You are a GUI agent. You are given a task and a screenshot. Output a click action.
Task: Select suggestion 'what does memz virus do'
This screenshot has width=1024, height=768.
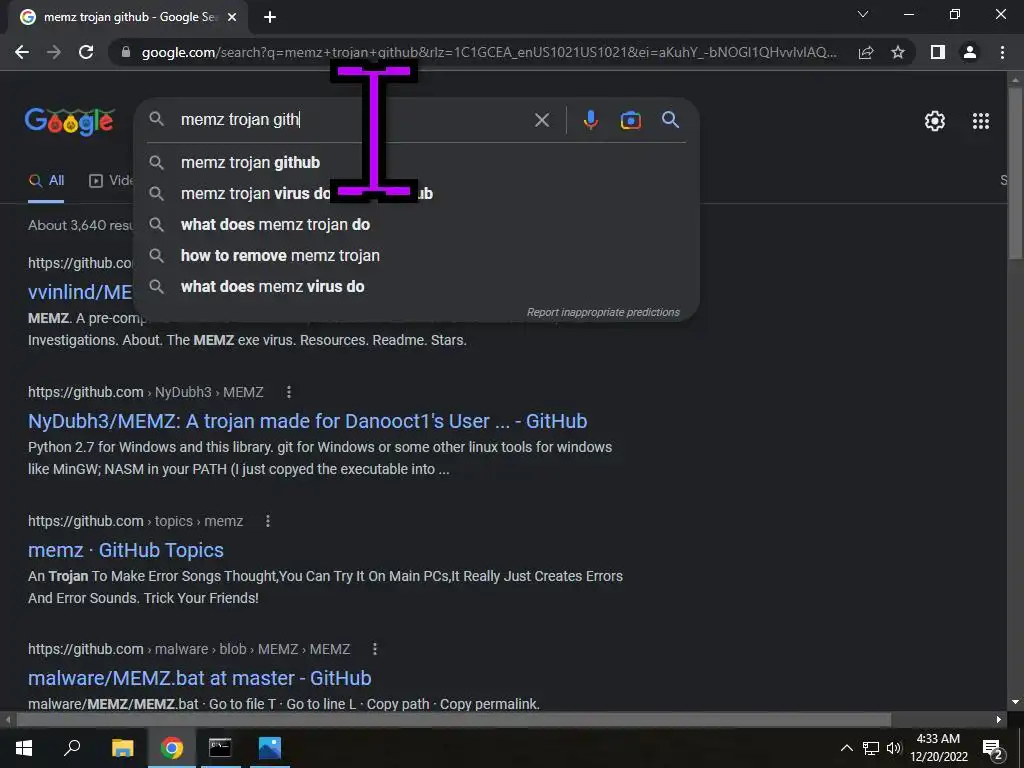click(x=417, y=287)
